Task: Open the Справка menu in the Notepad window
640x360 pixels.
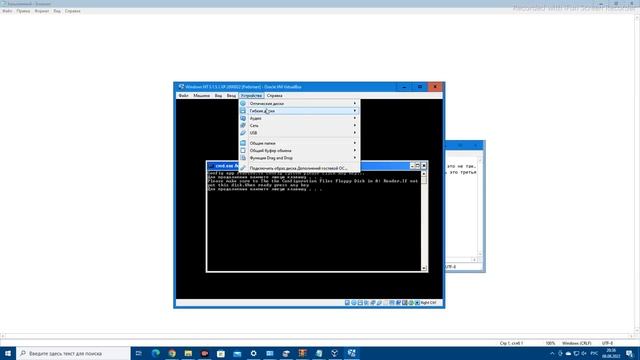Action: pyautogui.click(x=73, y=11)
